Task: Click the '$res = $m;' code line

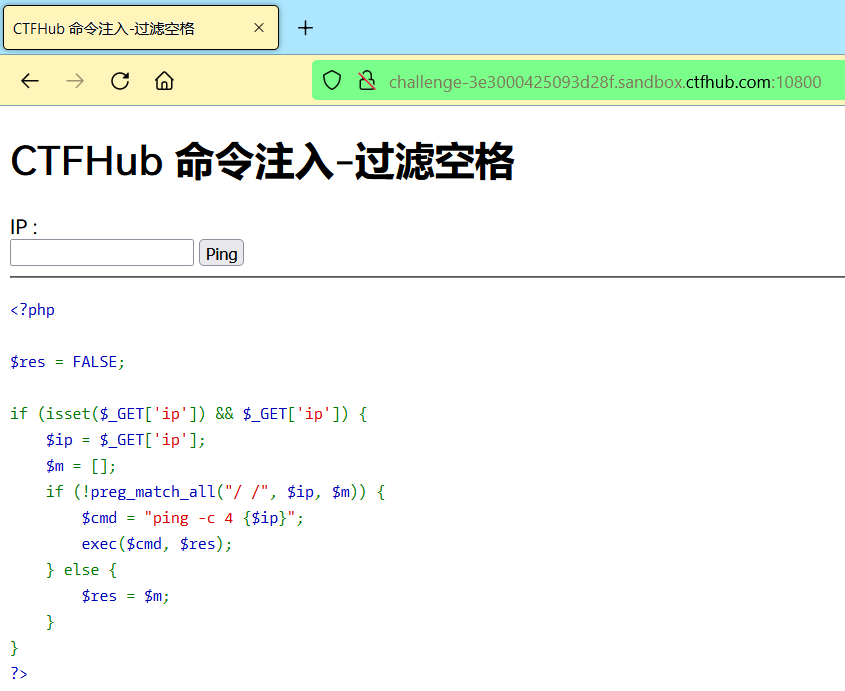Action: (x=126, y=596)
